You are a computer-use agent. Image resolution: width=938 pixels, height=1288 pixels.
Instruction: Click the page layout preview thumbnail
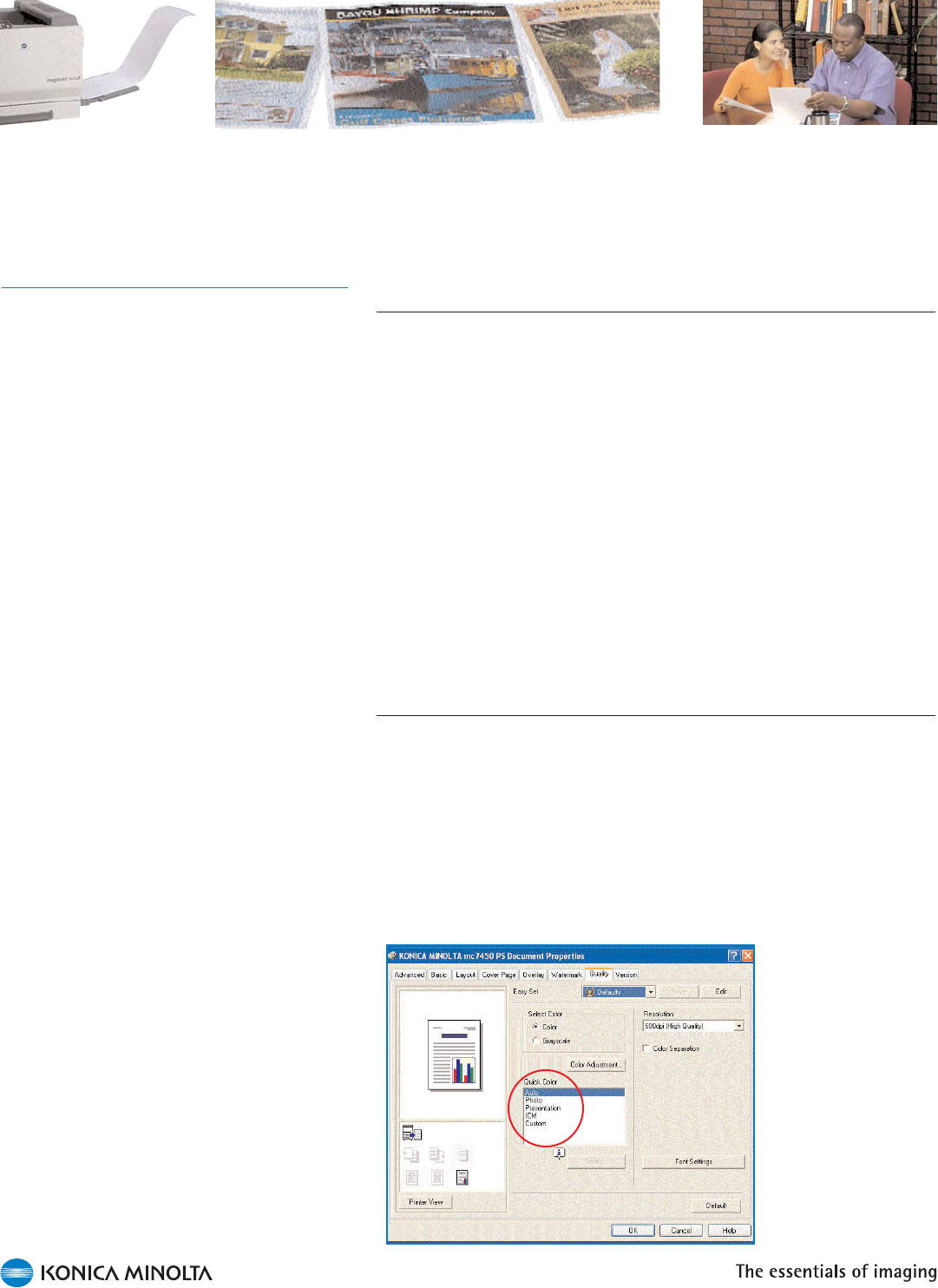[454, 1056]
